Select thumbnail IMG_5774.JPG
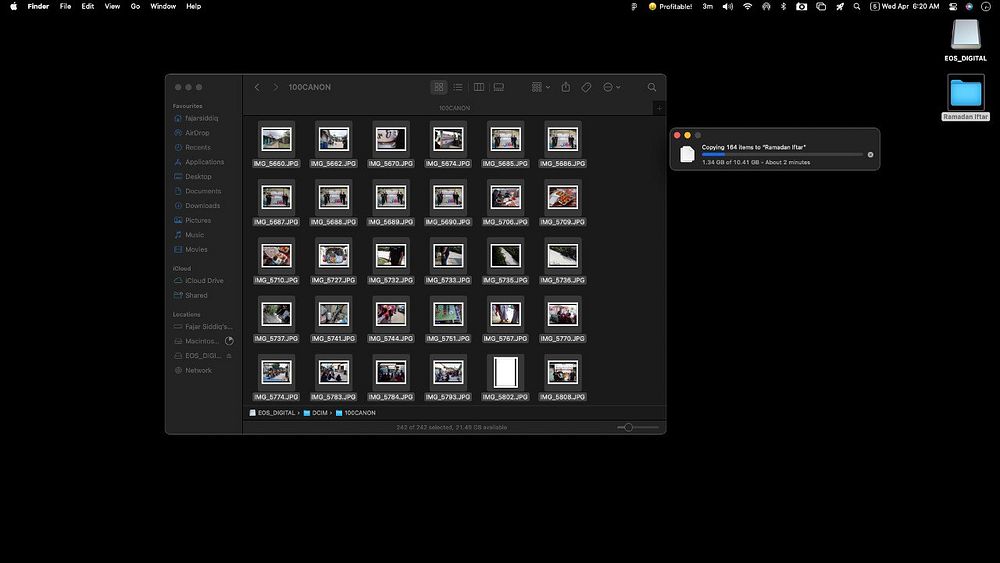The height and width of the screenshot is (563, 1000). pos(276,372)
